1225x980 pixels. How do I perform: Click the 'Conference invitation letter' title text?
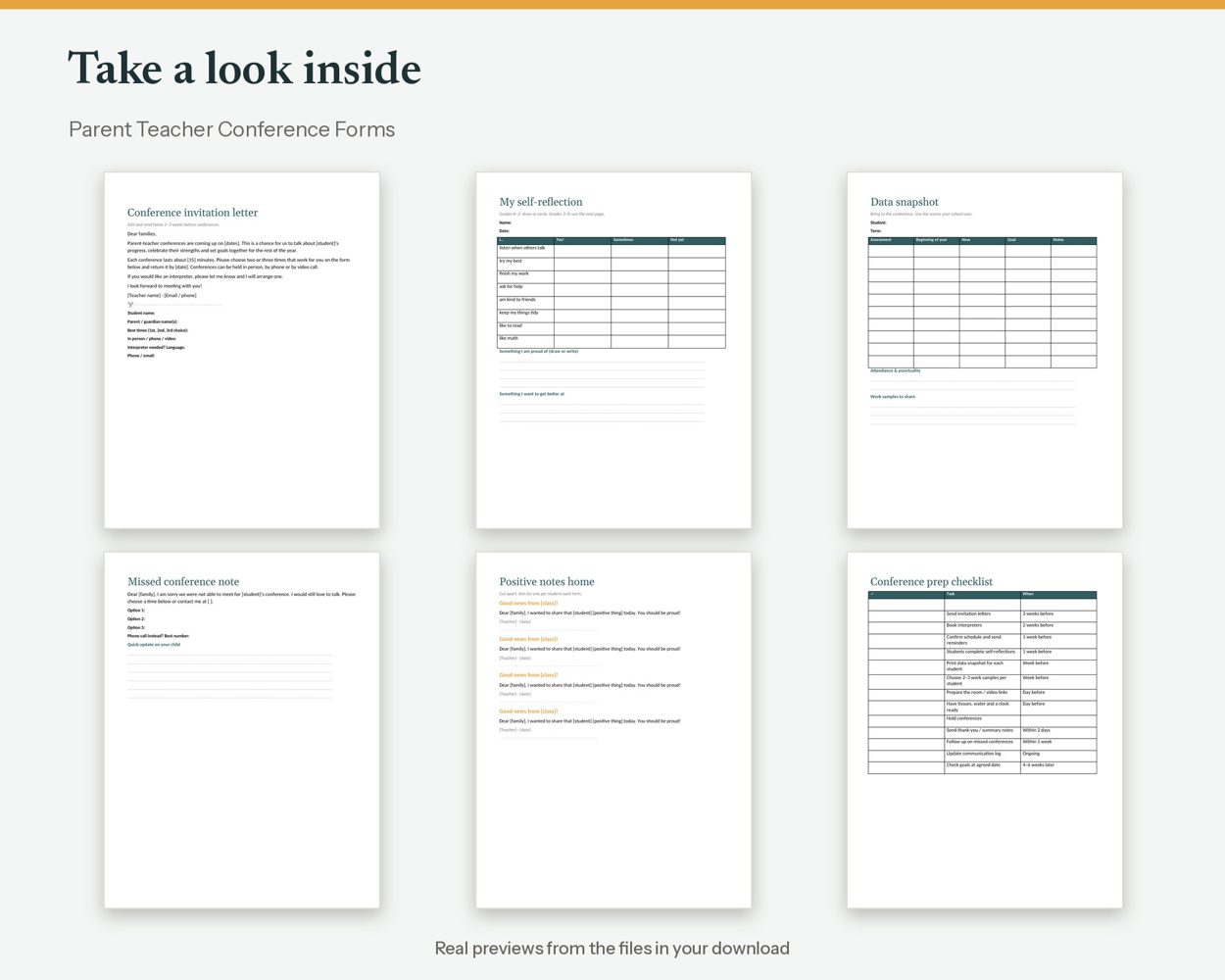[192, 213]
